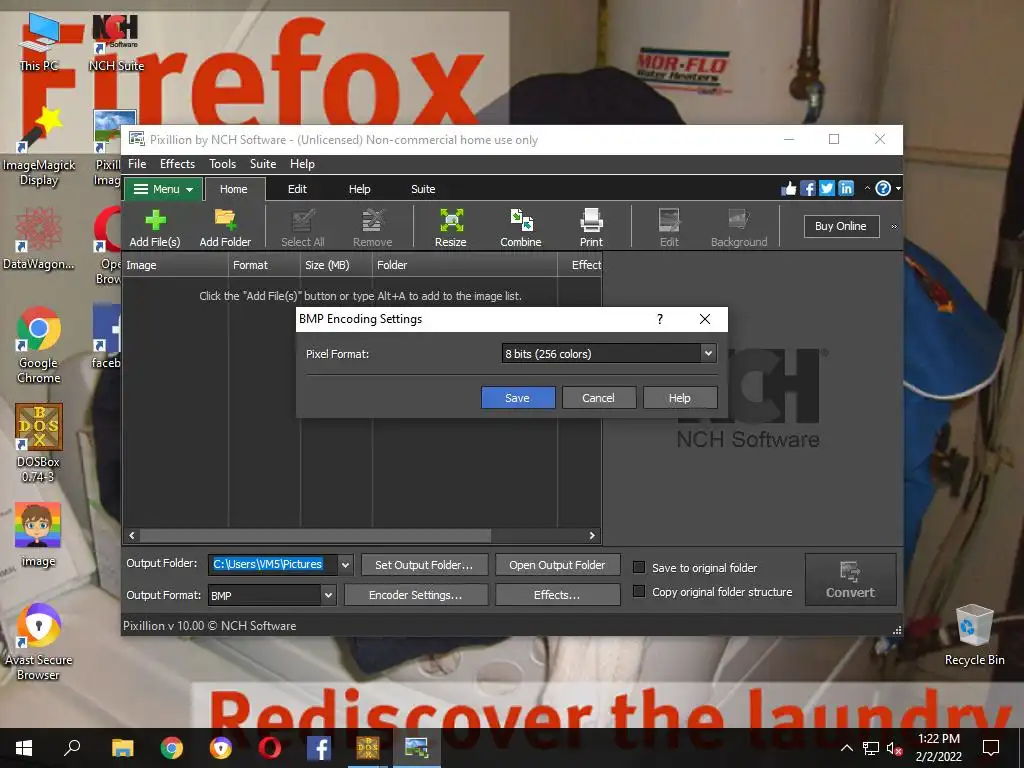This screenshot has height=768, width=1024.
Task: Click the Facebook share icon in Pixillion
Action: pyautogui.click(x=808, y=189)
